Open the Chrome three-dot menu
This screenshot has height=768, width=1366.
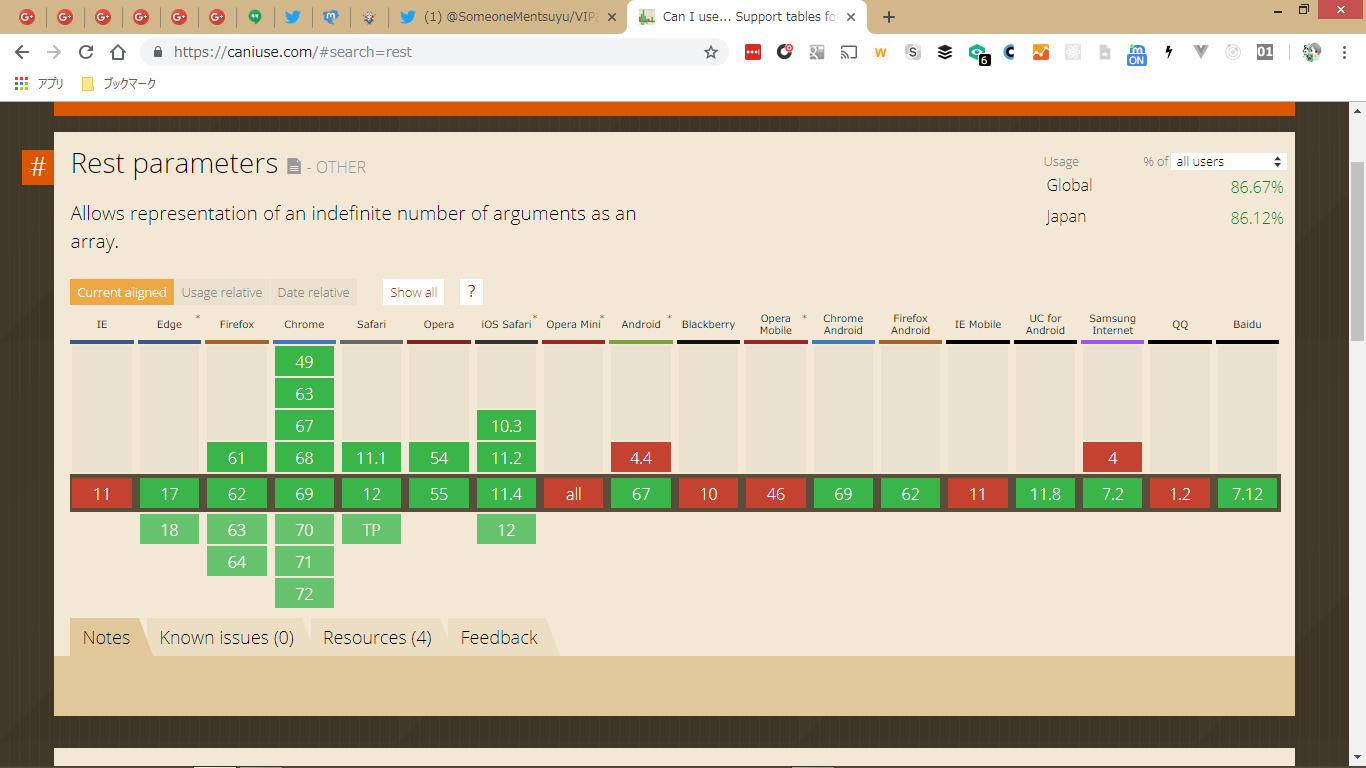(1343, 52)
